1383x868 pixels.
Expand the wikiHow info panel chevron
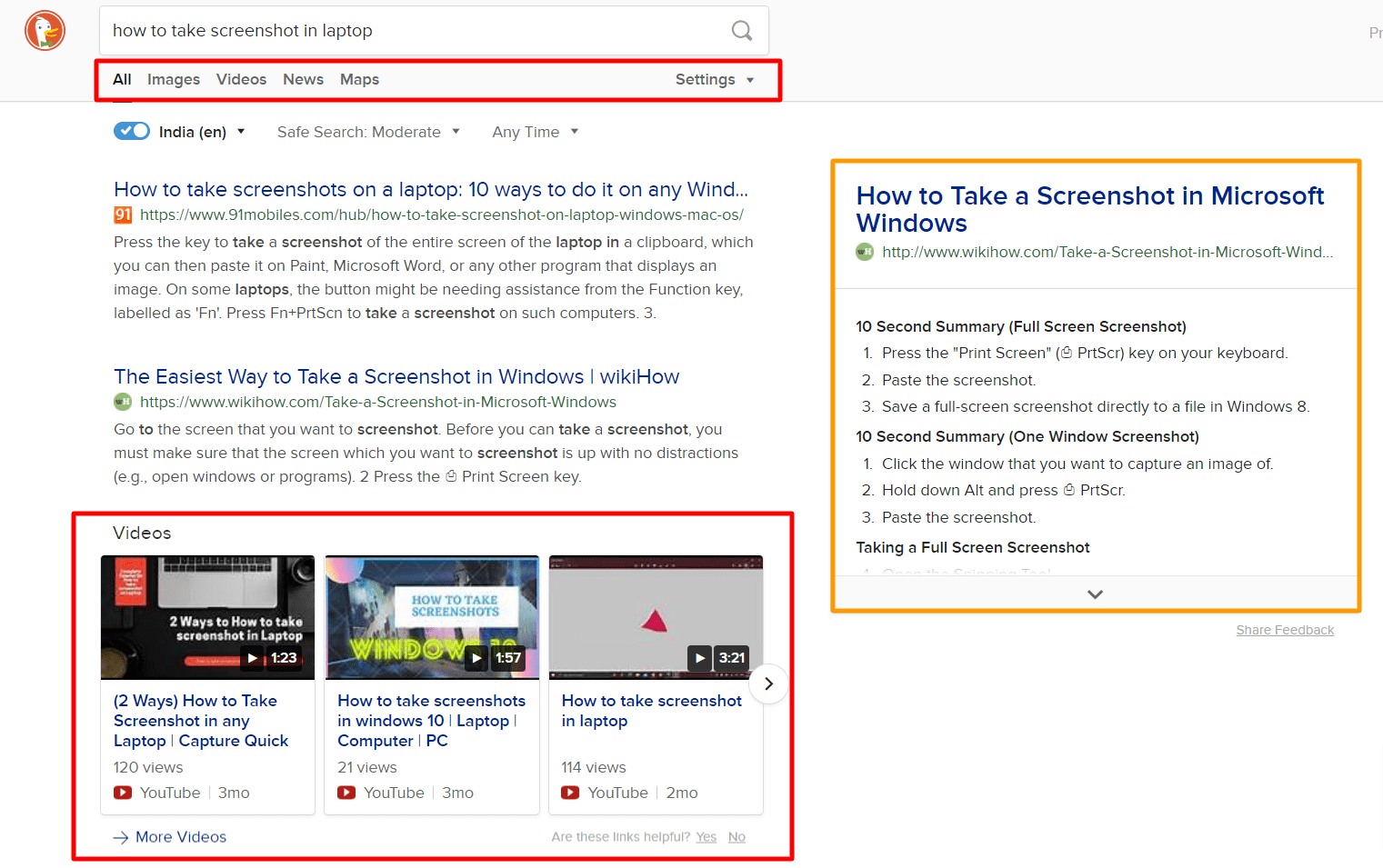click(1096, 594)
